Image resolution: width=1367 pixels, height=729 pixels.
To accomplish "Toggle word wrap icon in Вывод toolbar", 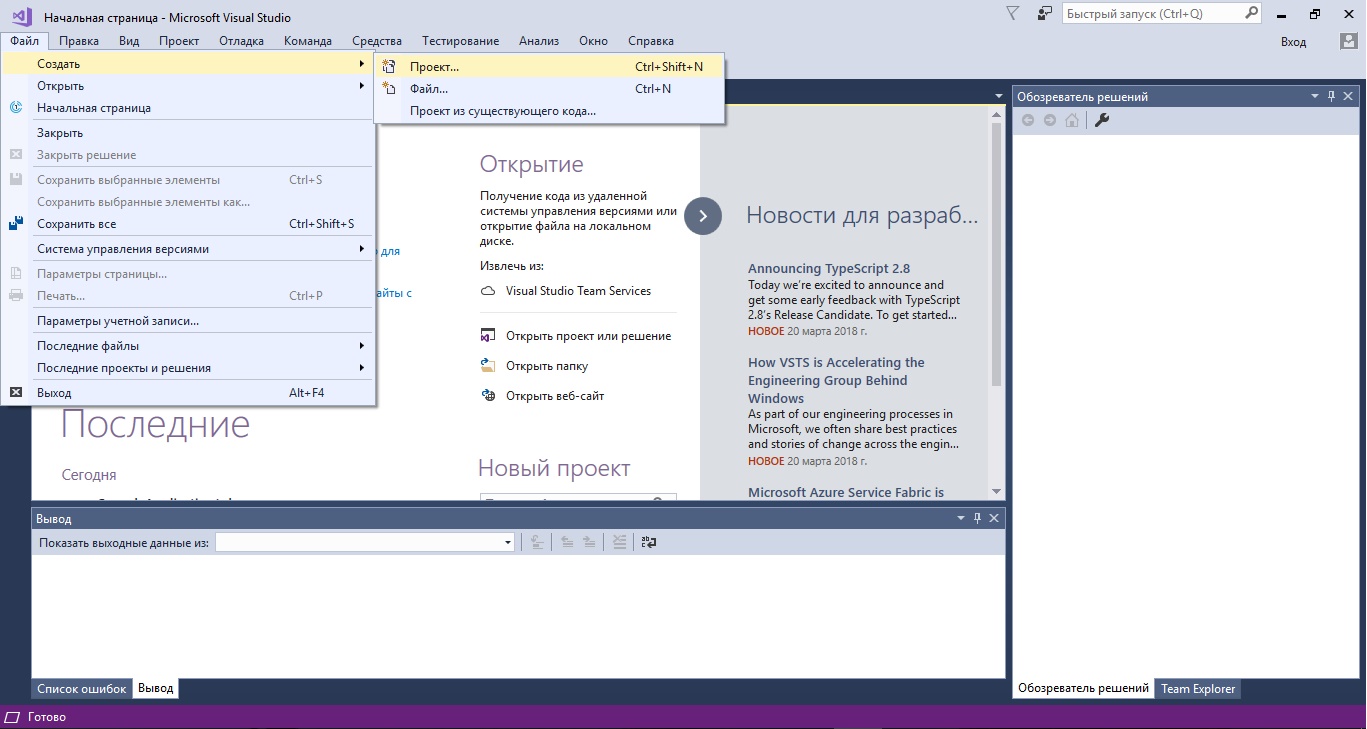I will [x=649, y=542].
